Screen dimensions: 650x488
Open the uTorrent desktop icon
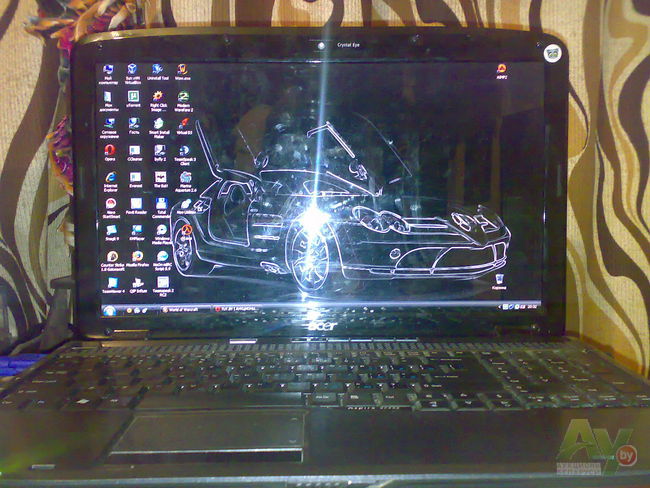click(x=133, y=97)
